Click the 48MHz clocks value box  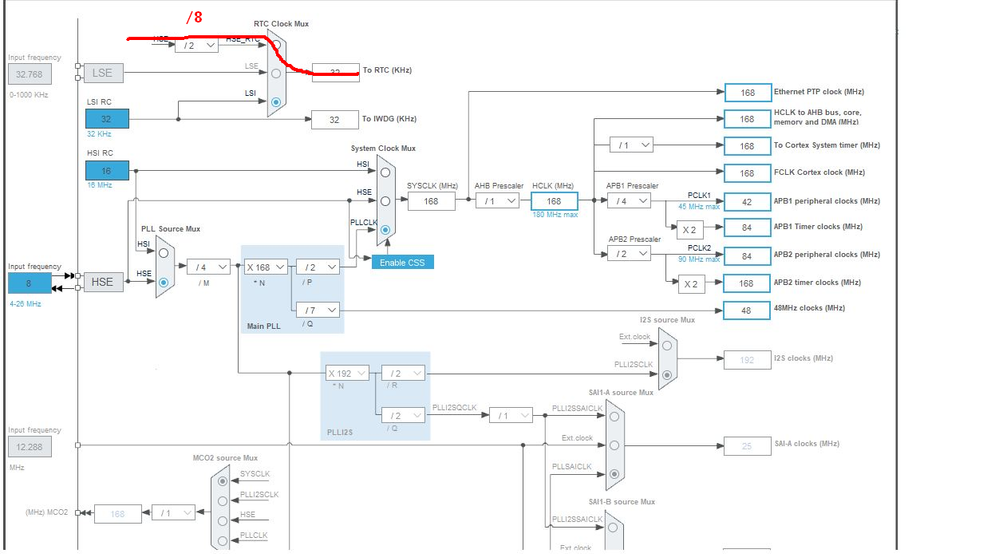coord(747,311)
